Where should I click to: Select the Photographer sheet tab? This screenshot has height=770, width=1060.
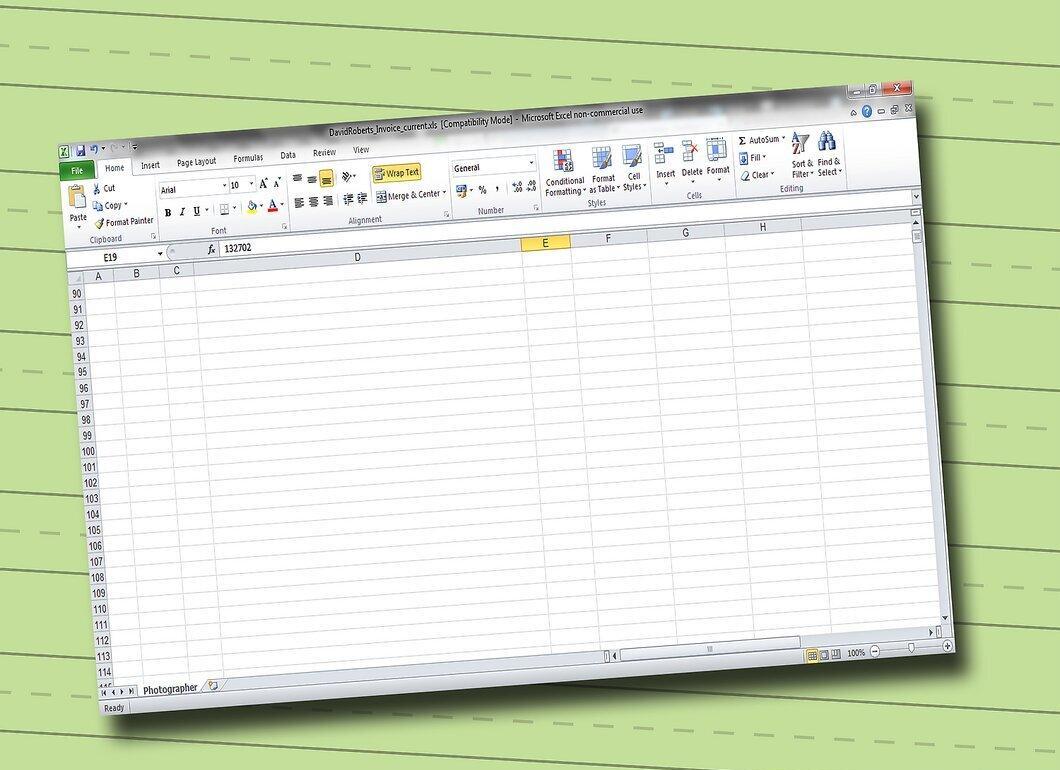click(x=170, y=689)
